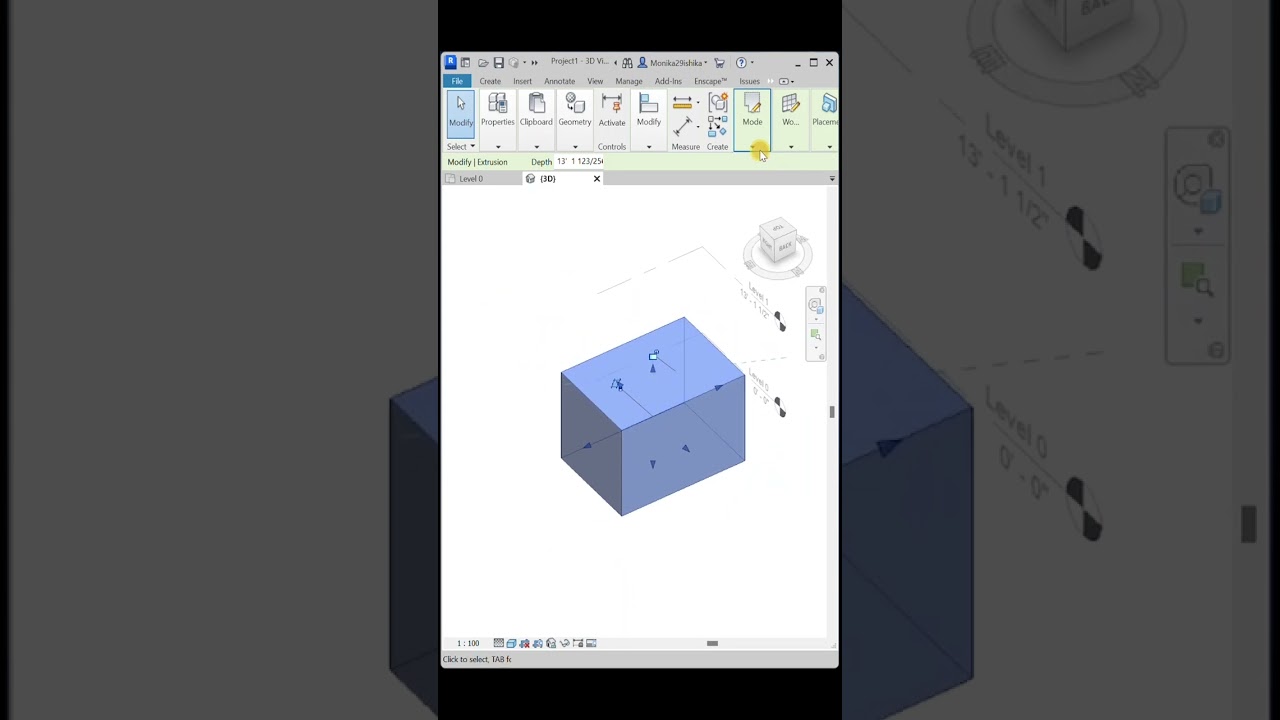Image resolution: width=1280 pixels, height=720 pixels.
Task: Change Visual Style with the cube icon
Action: coord(511,643)
